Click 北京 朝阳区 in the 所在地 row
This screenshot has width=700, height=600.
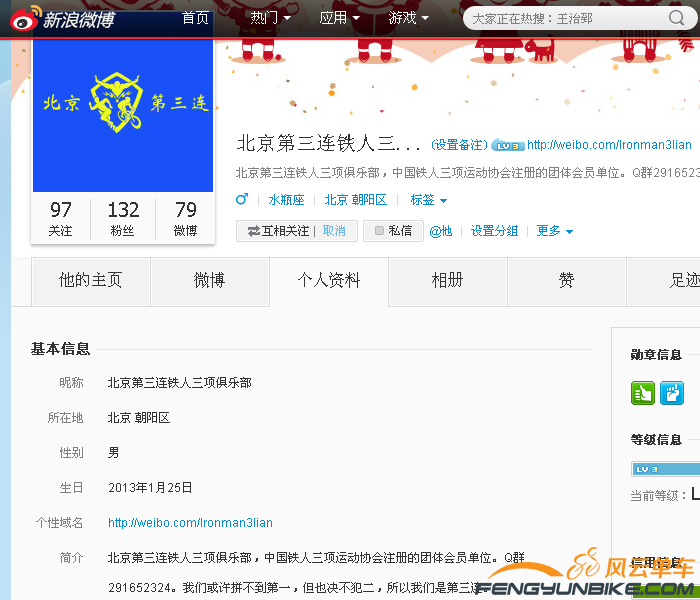click(139, 418)
